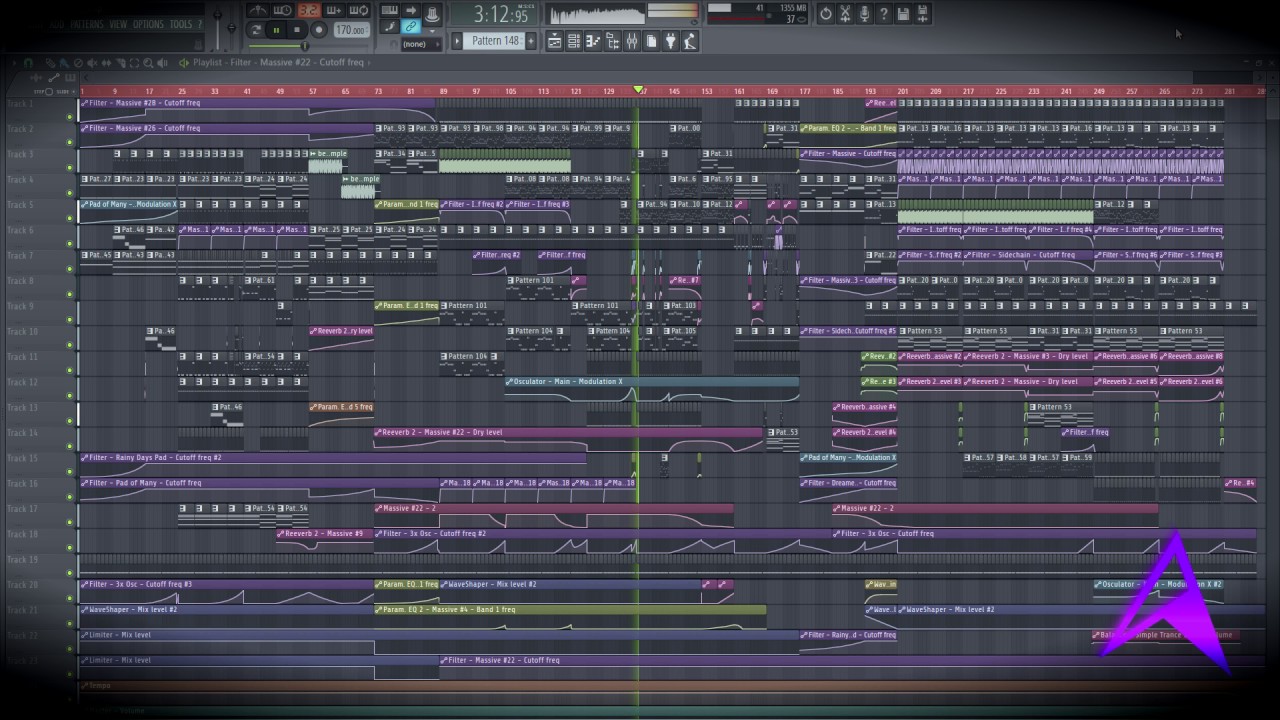Mute Track 18 with green light
This screenshot has width=1280, height=720.
pyautogui.click(x=70, y=548)
